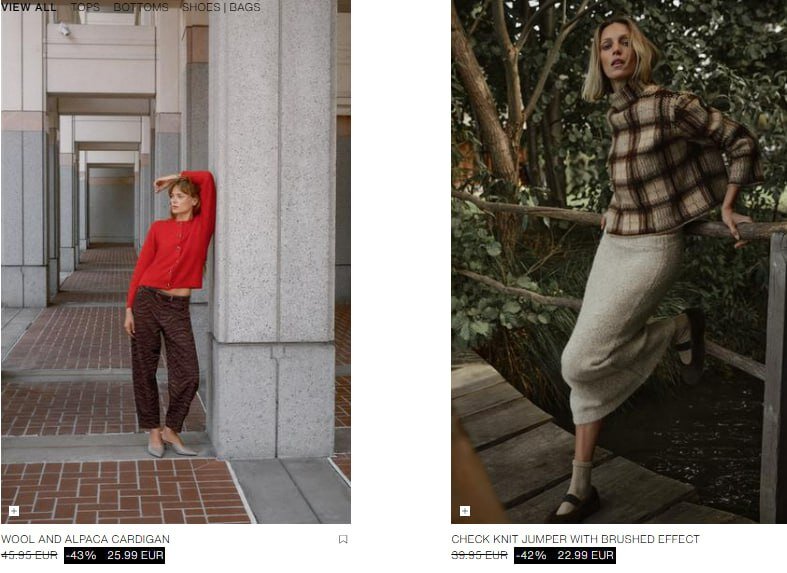Click the grey stone pillar in cardigan photo

tap(272, 228)
